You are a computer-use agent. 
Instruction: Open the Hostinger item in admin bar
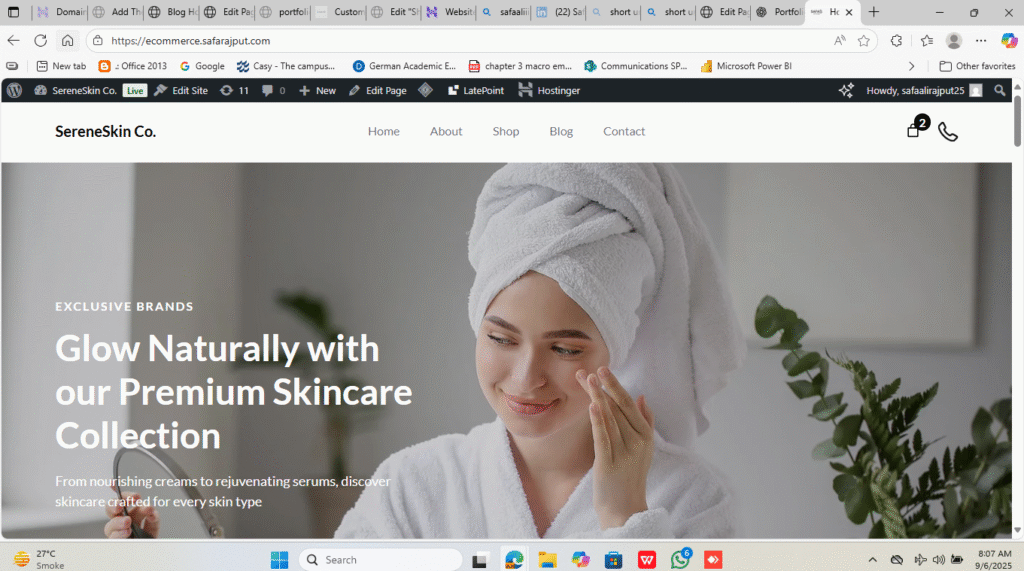pyautogui.click(x=548, y=90)
